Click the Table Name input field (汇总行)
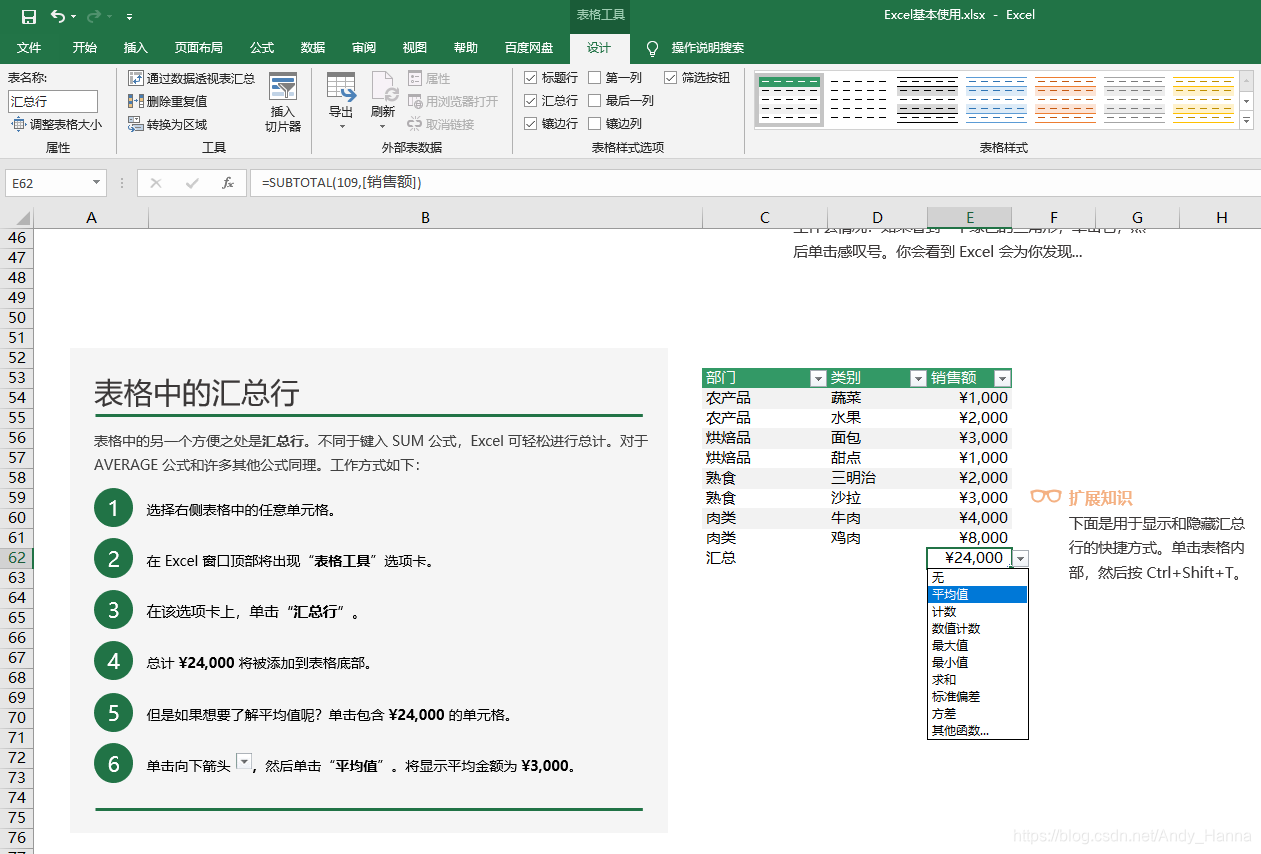This screenshot has width=1261, height=854. pyautogui.click(x=53, y=101)
